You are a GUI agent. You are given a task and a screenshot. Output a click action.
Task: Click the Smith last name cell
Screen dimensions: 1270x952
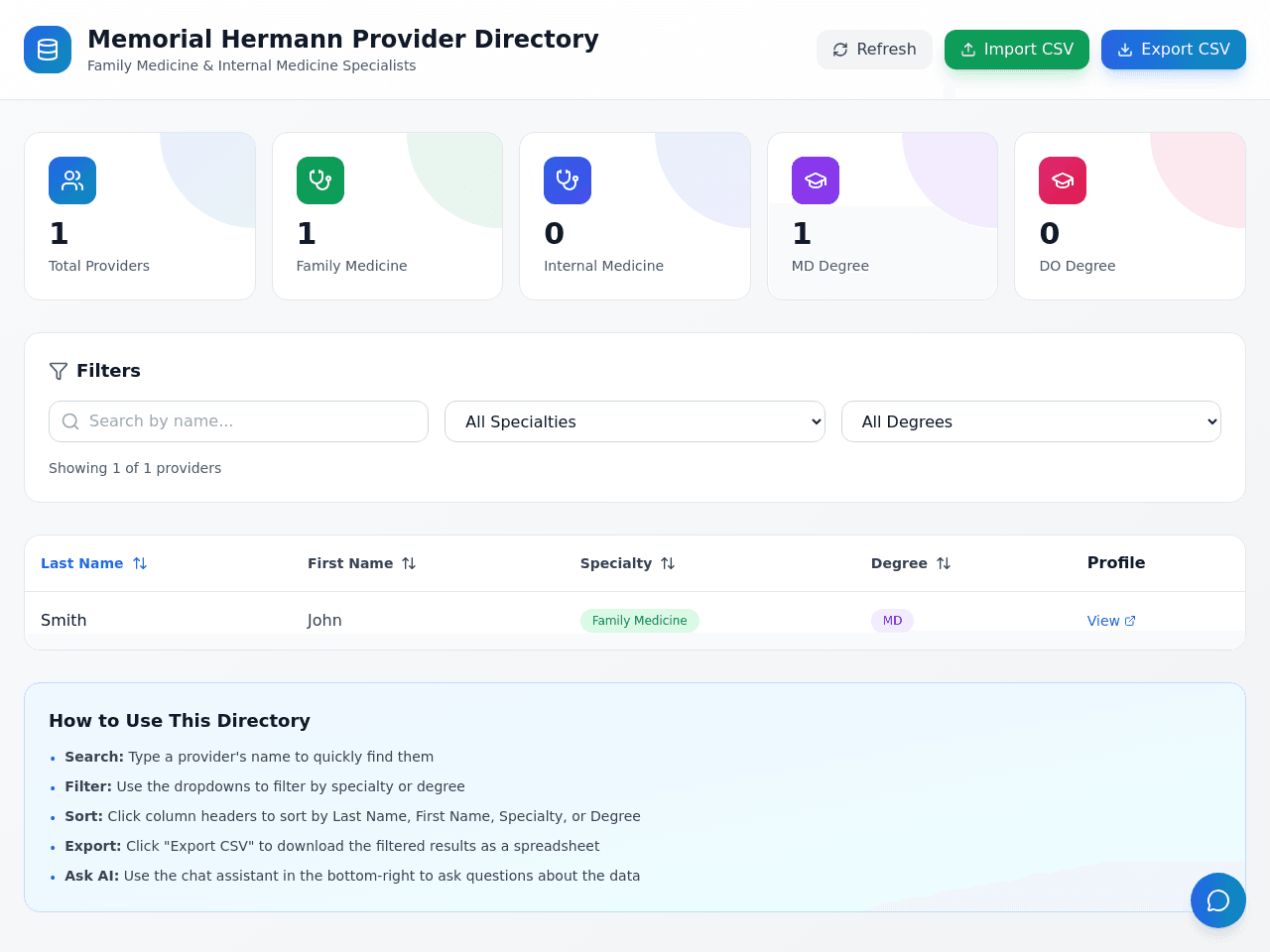click(63, 621)
